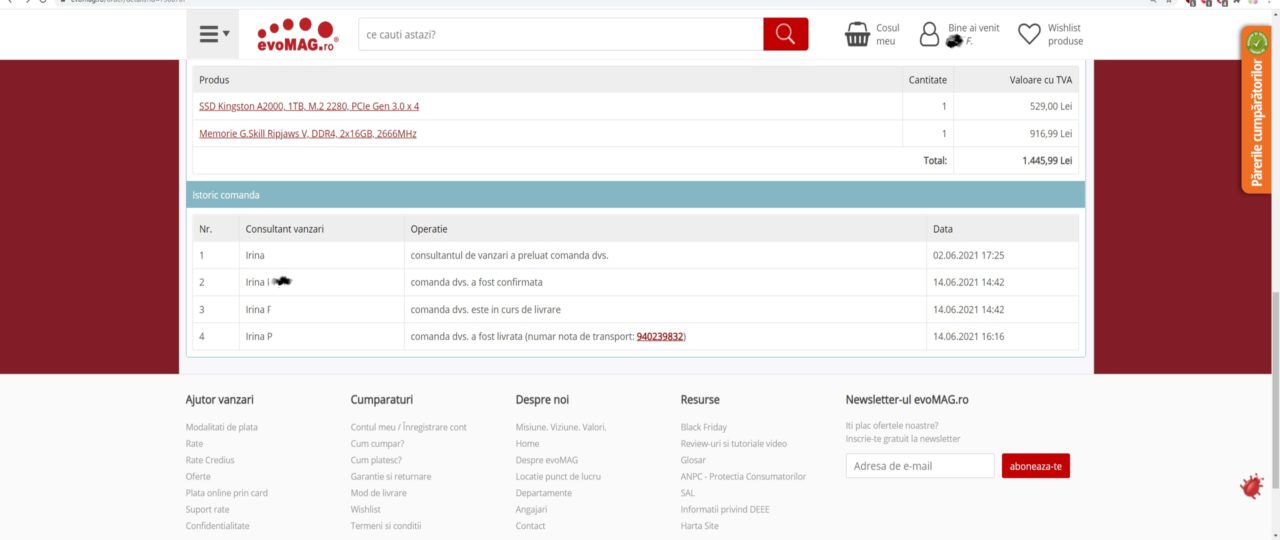Open 'Glosar' resource link

[x=693, y=460]
